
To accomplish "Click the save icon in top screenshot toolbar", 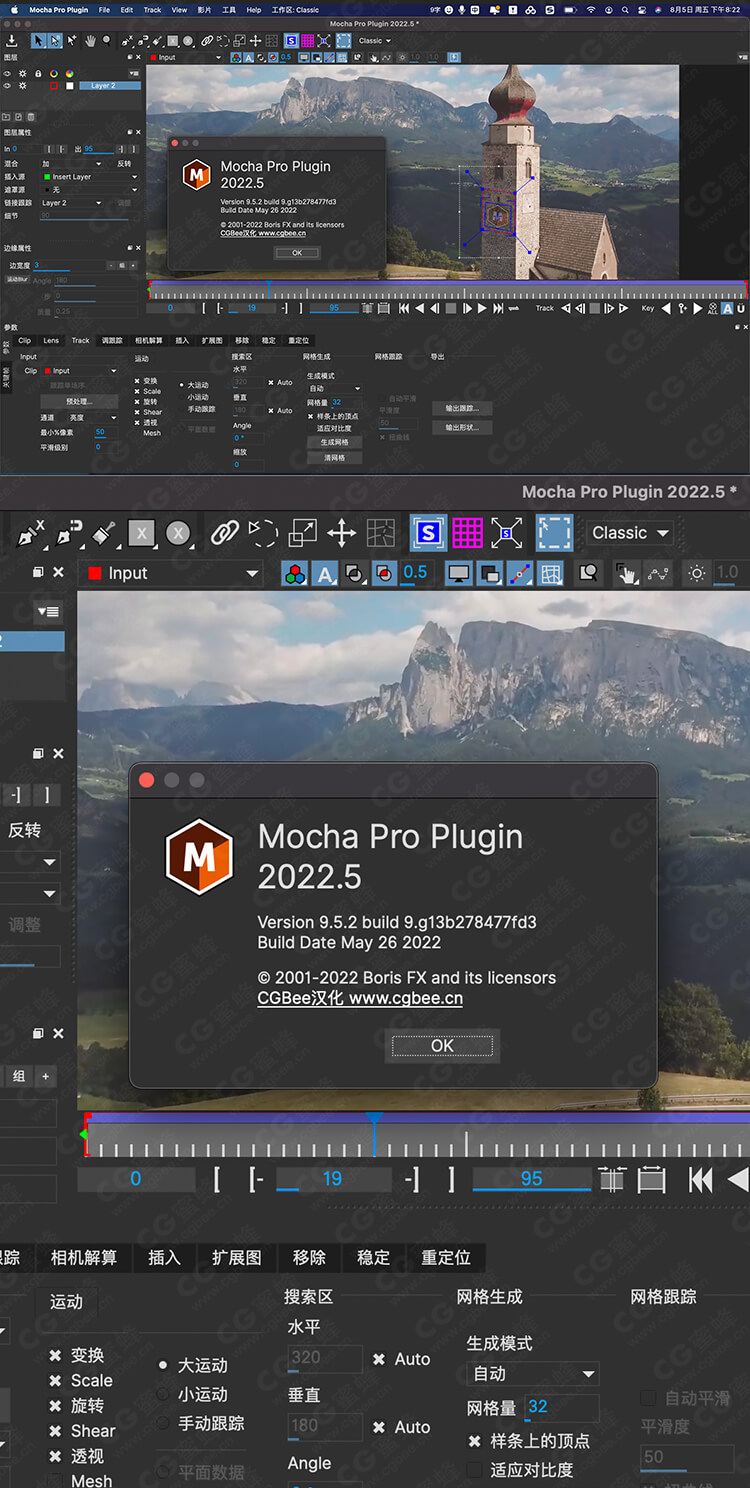I will pyautogui.click(x=12, y=41).
